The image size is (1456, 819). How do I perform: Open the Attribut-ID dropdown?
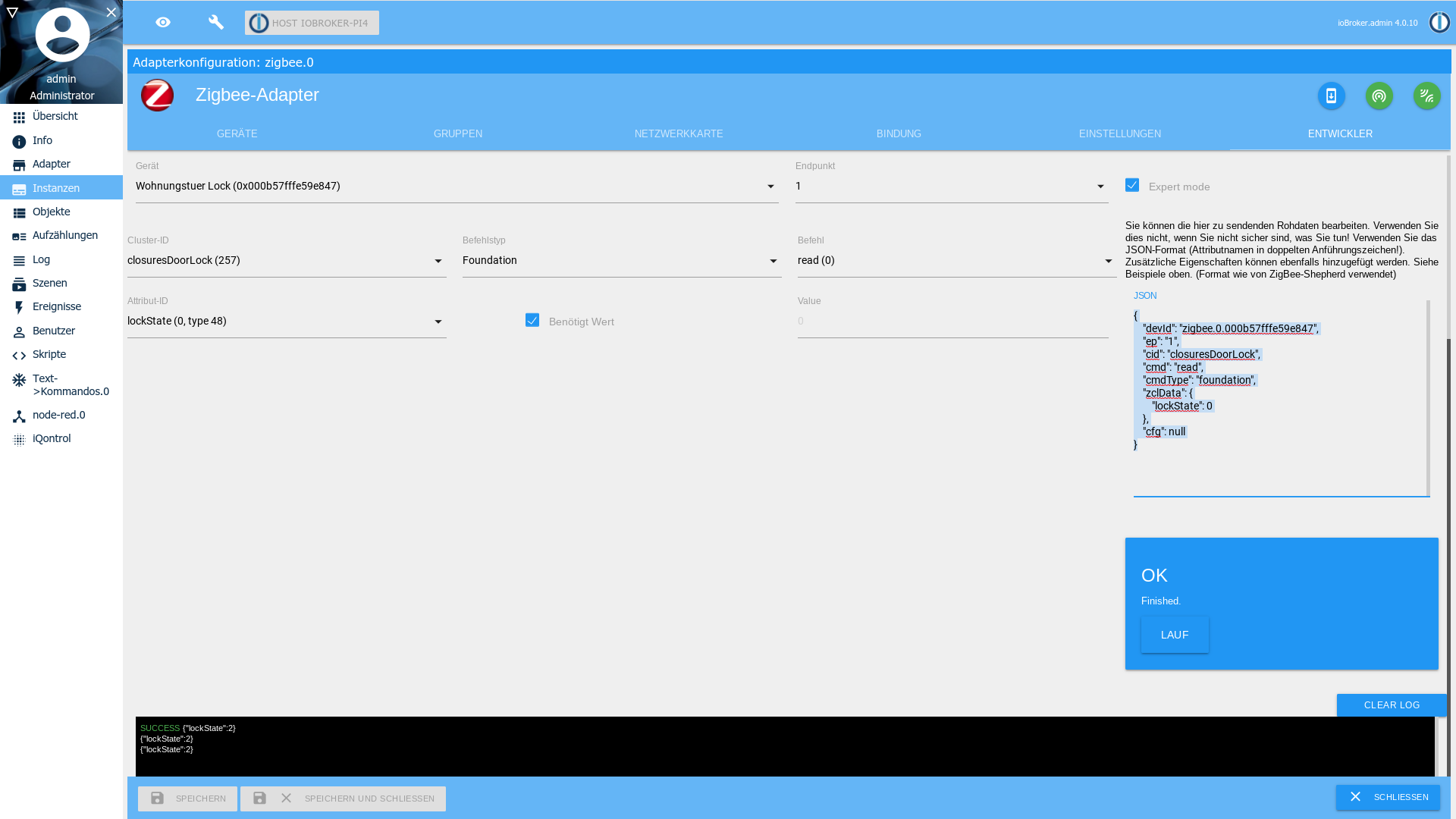[287, 322]
